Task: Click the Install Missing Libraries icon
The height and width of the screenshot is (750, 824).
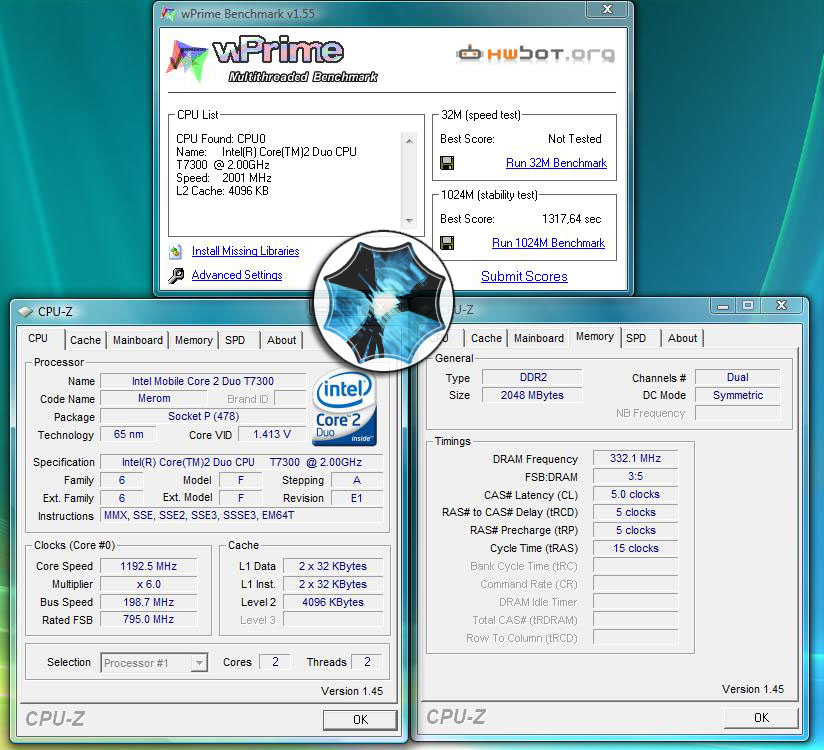Action: coord(176,251)
